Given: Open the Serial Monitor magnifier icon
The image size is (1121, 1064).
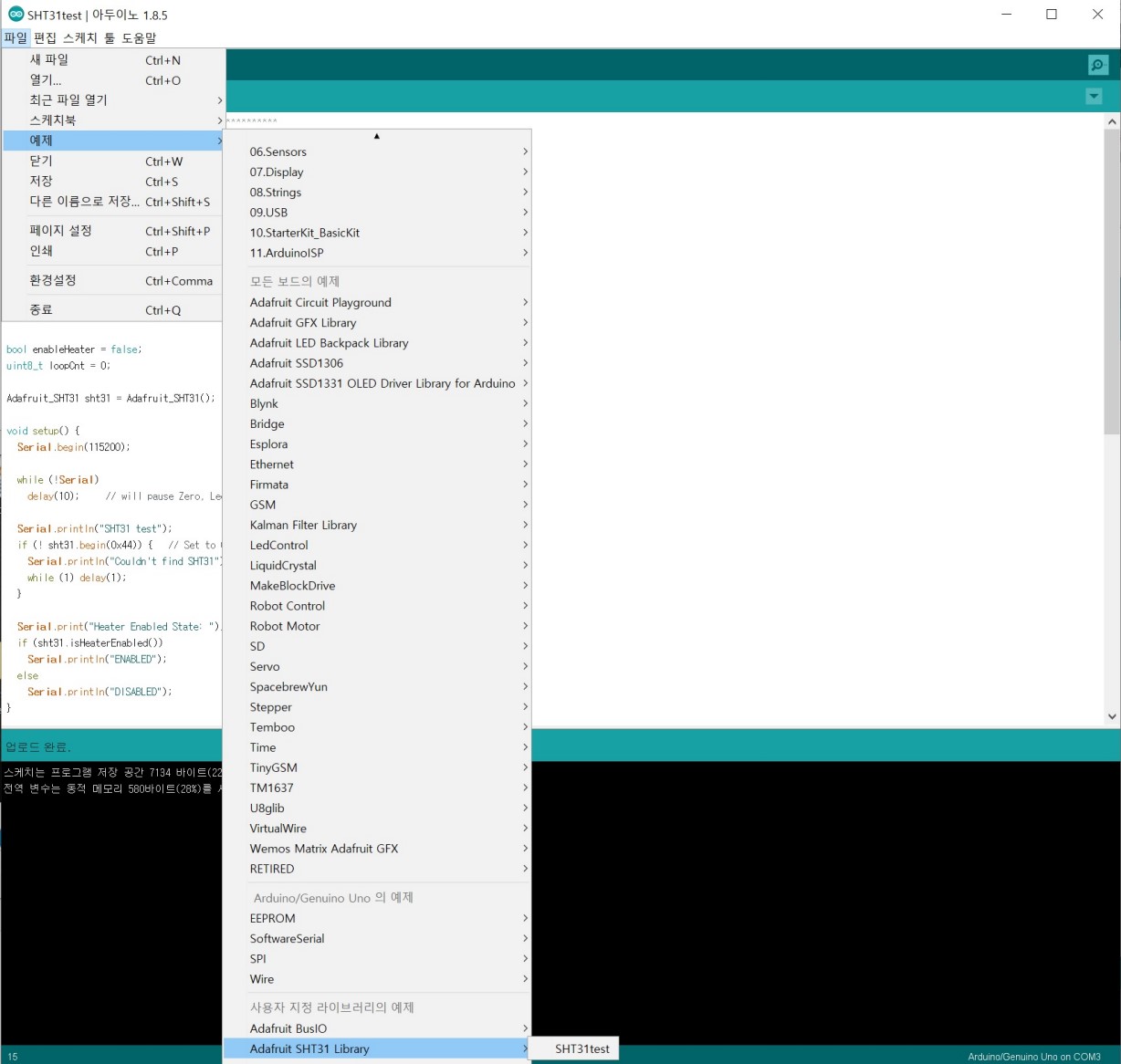Looking at the screenshot, I should click(1098, 65).
